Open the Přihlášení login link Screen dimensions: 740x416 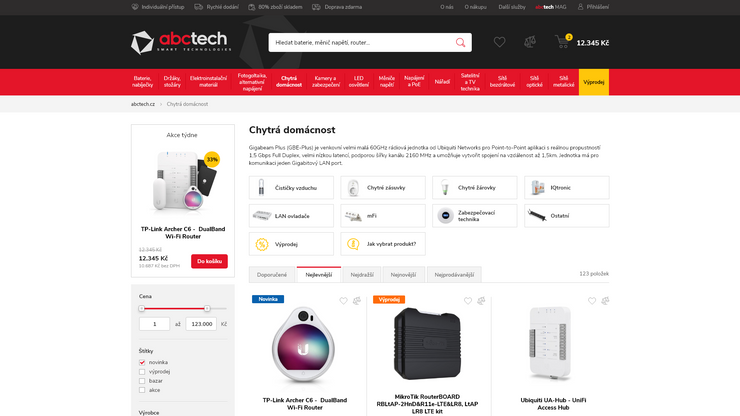coord(593,7)
